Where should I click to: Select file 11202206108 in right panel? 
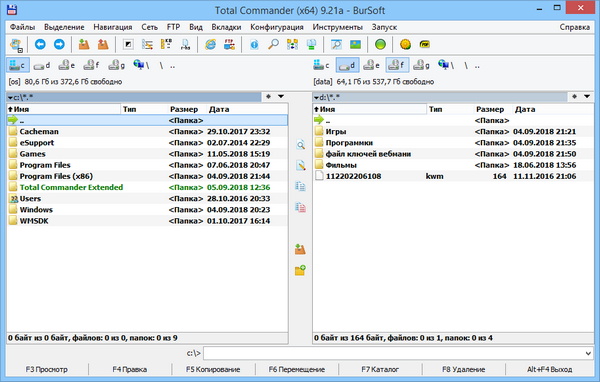[453, 176]
